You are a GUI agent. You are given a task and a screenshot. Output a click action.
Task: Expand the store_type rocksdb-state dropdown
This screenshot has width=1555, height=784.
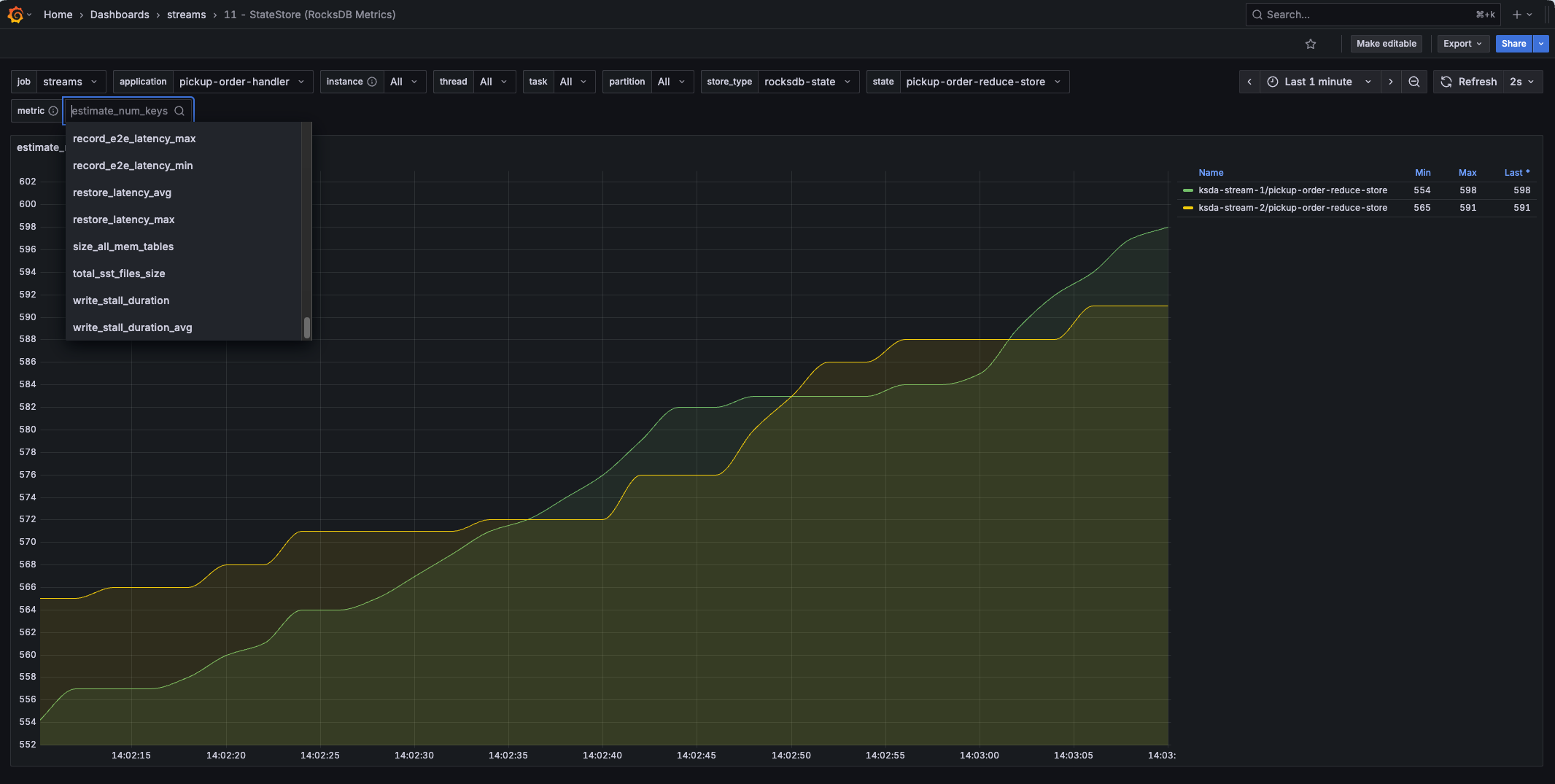807,82
